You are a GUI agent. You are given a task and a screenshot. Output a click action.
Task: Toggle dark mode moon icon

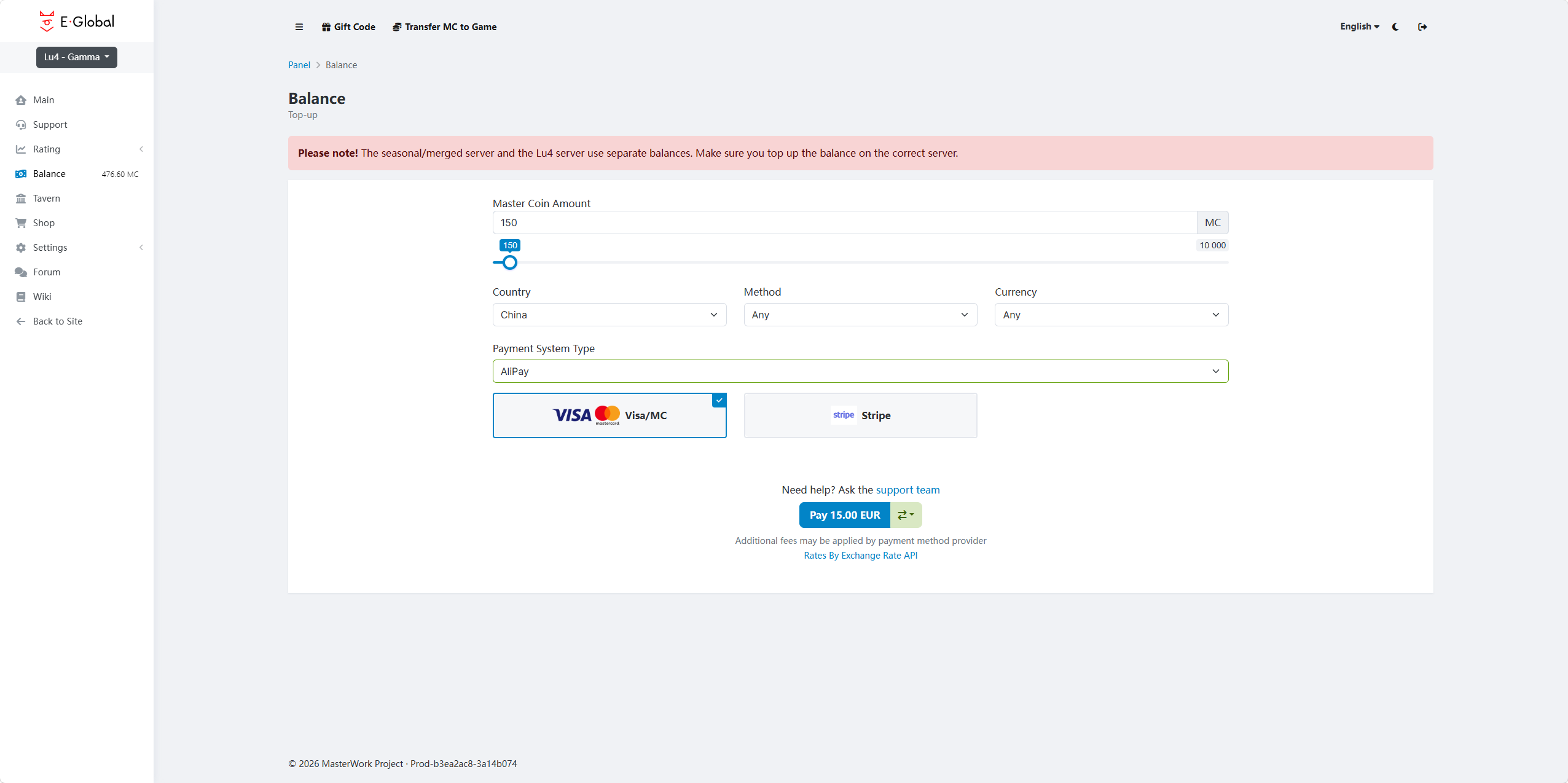click(x=1395, y=27)
